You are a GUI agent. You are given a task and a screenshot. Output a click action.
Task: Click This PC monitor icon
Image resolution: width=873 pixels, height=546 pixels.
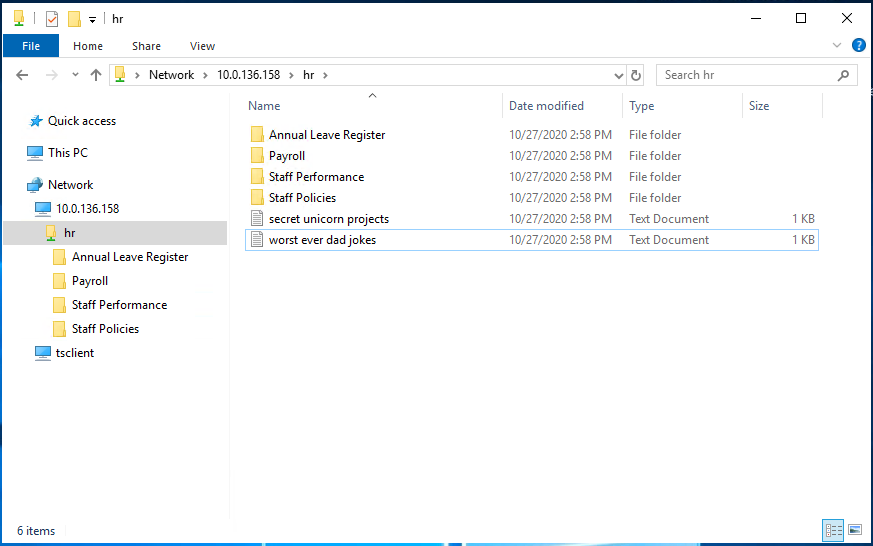tap(35, 153)
